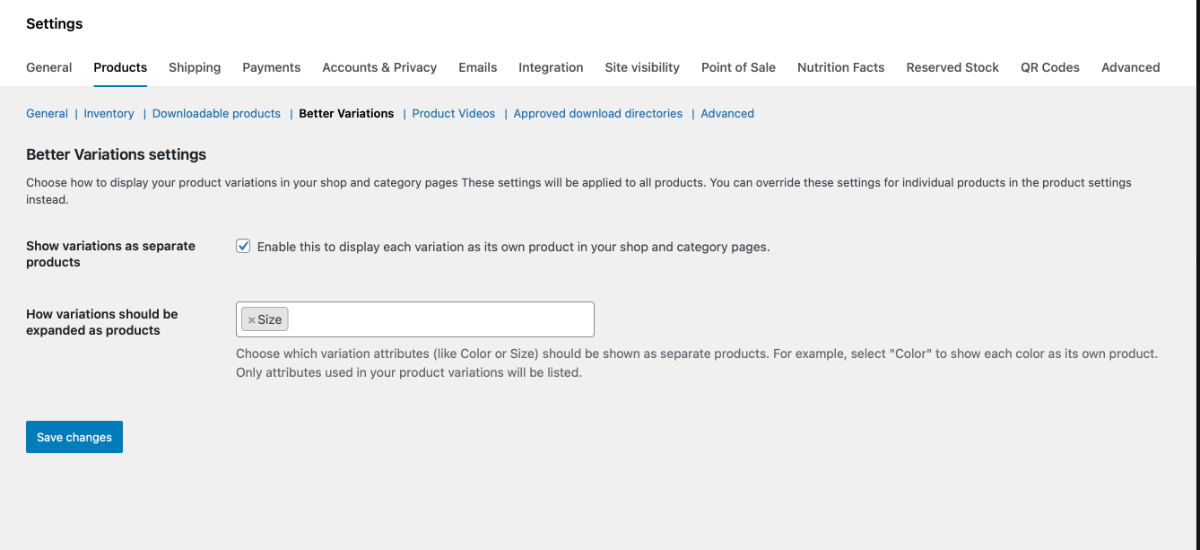
Task: Open the Advanced products sub-section link
Action: point(727,113)
